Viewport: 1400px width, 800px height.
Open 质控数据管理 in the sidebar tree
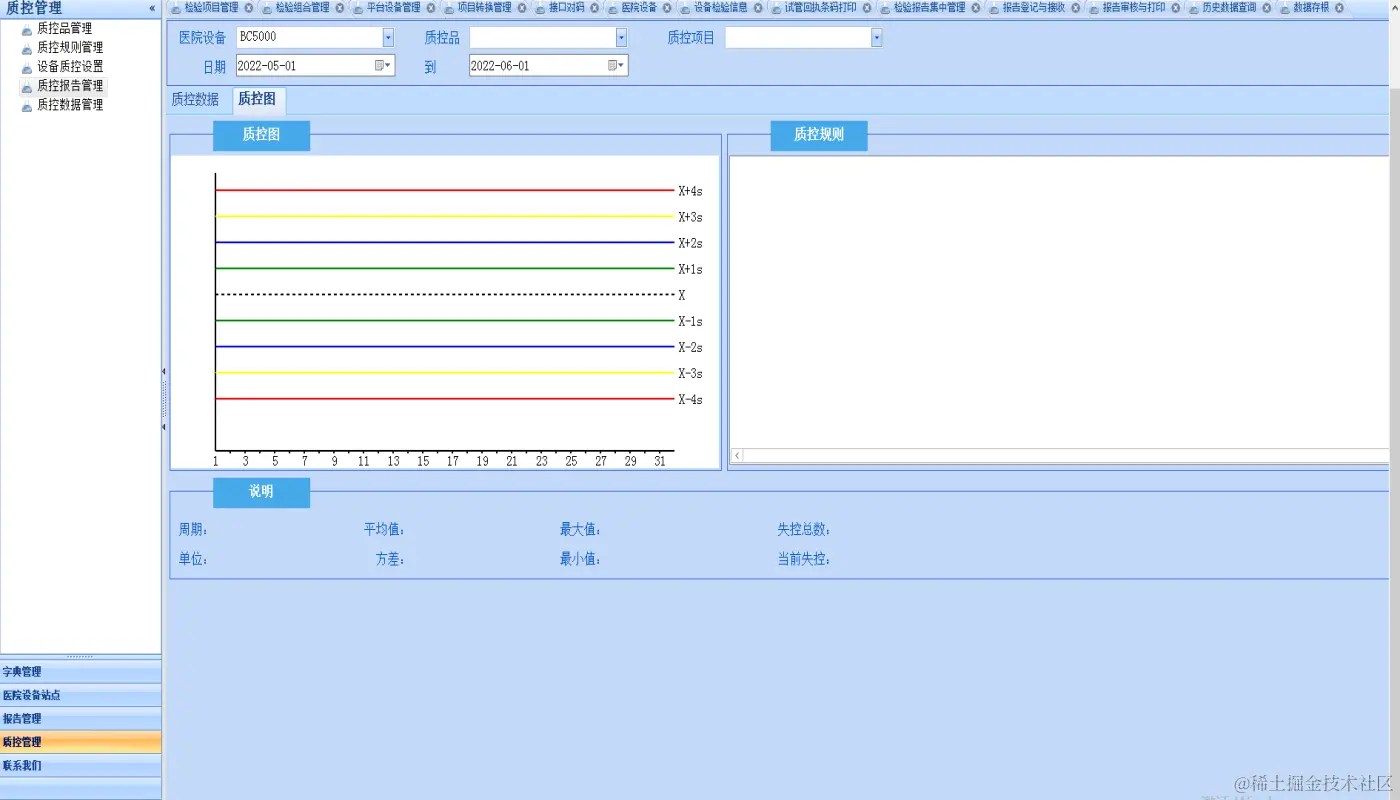pos(70,105)
